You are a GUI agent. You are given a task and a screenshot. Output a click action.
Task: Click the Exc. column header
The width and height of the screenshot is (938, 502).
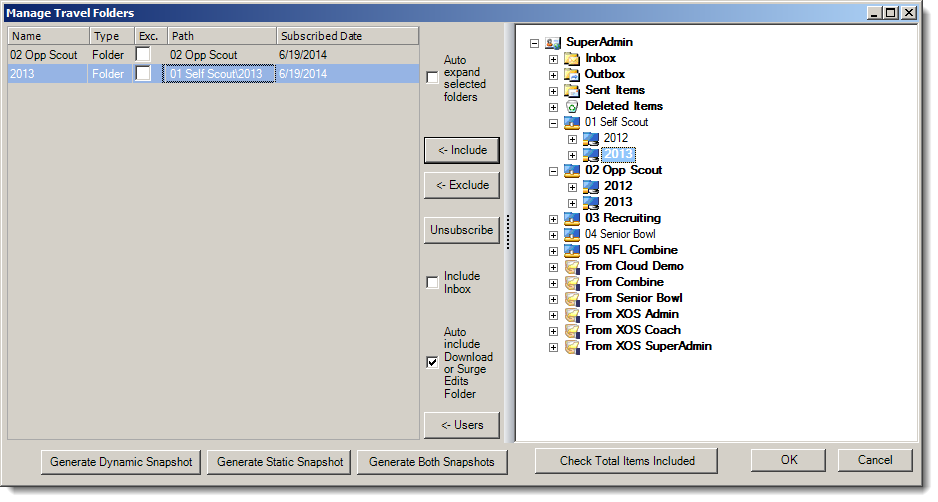point(150,36)
